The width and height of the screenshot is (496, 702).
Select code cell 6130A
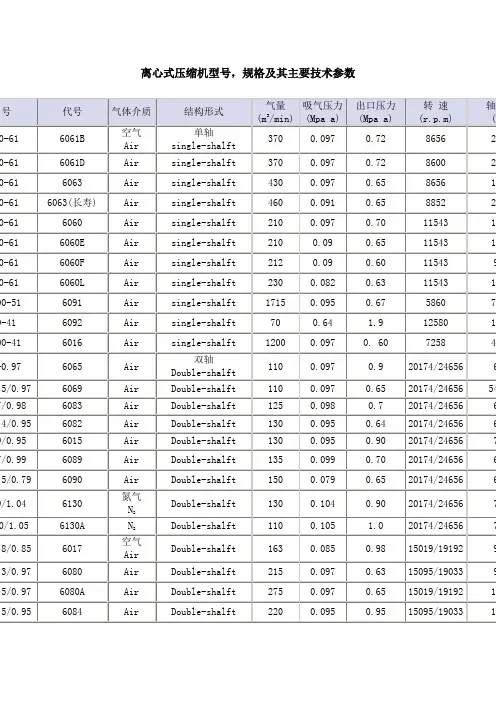(x=73, y=526)
